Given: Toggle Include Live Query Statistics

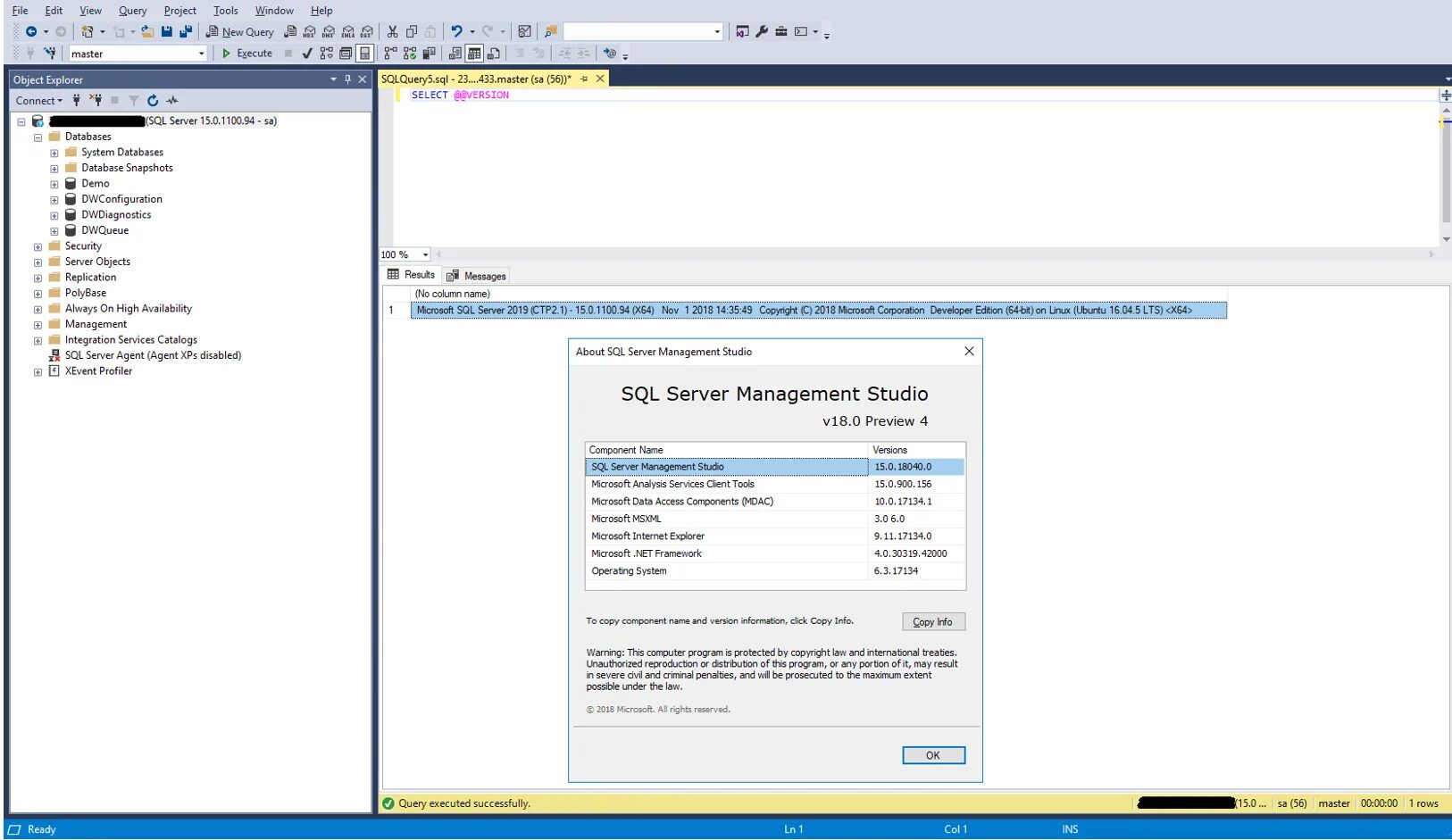Looking at the screenshot, I should [x=410, y=54].
